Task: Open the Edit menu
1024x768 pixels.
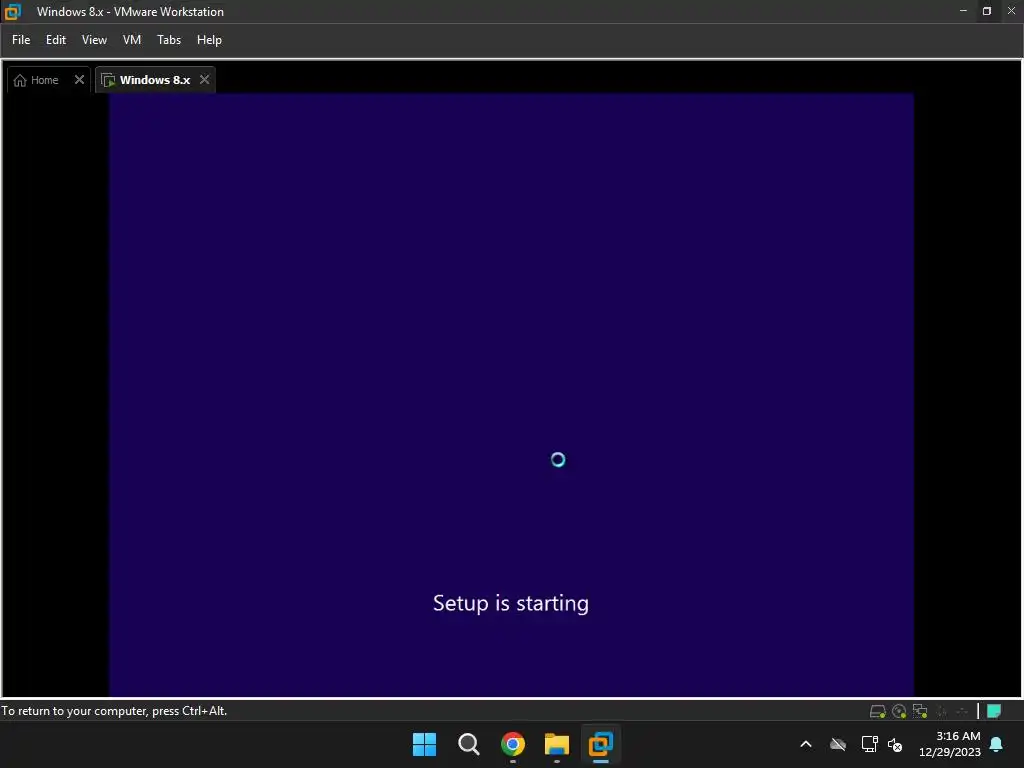Action: [56, 40]
